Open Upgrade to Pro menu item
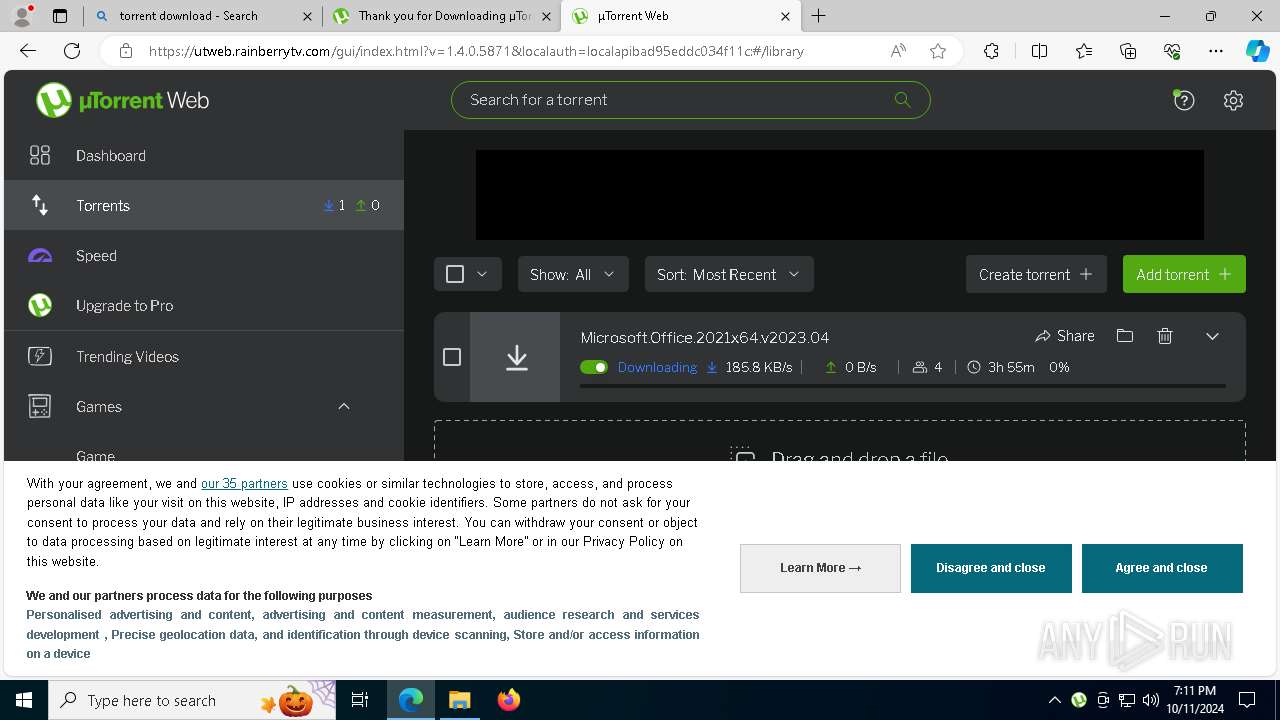1280x720 pixels. [x=204, y=305]
